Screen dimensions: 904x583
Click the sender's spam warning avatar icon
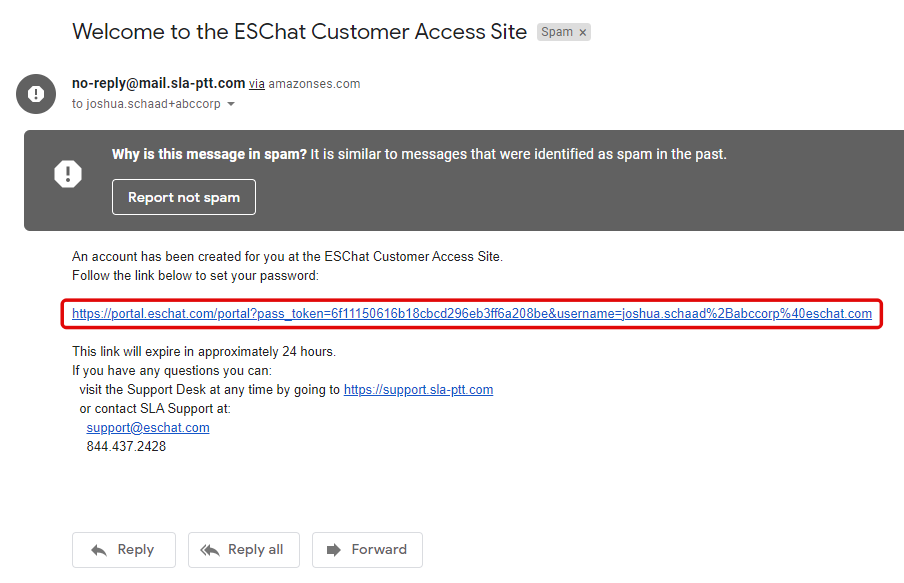(36, 93)
